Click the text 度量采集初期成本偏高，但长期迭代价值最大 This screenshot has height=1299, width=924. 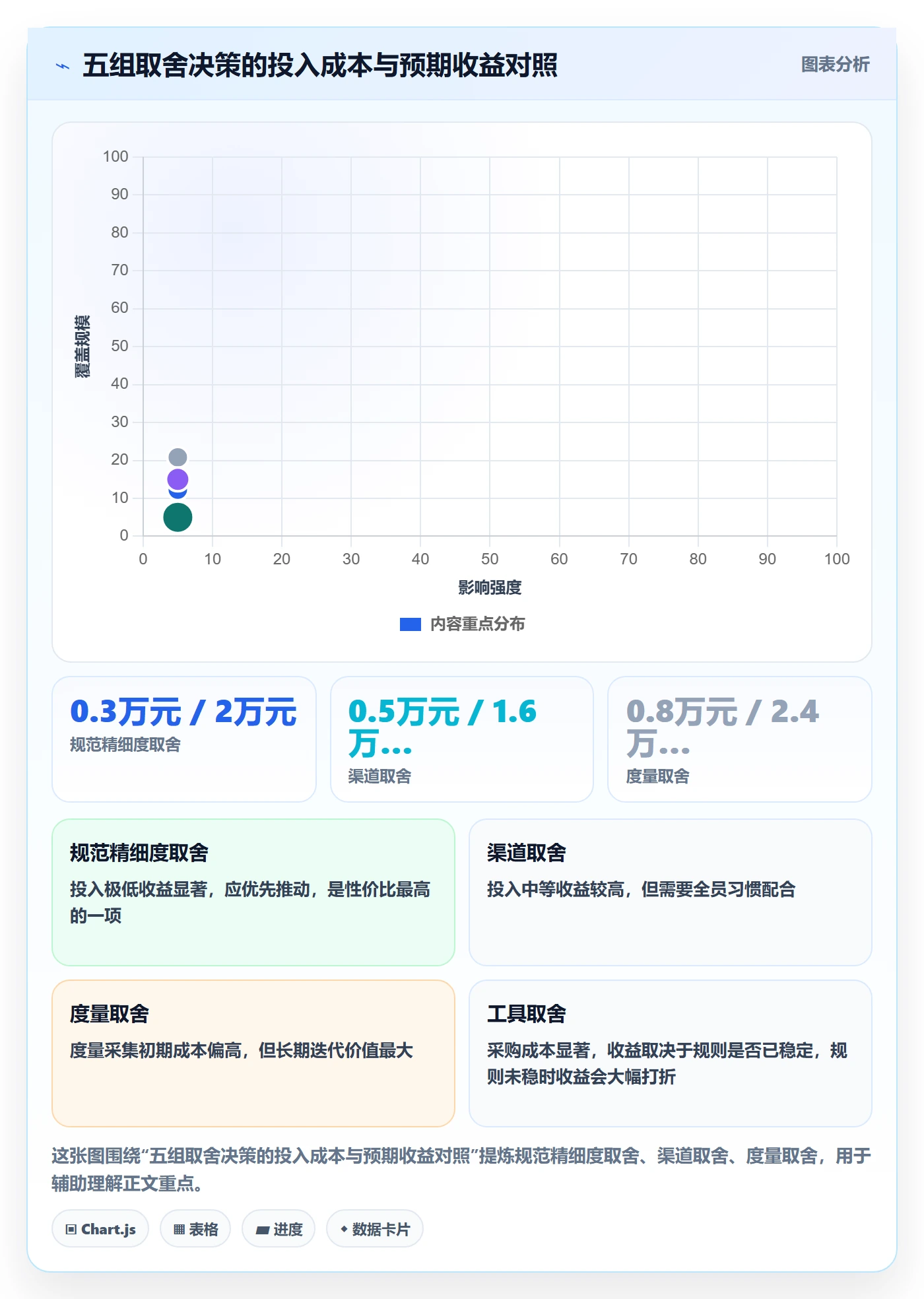click(x=242, y=1051)
